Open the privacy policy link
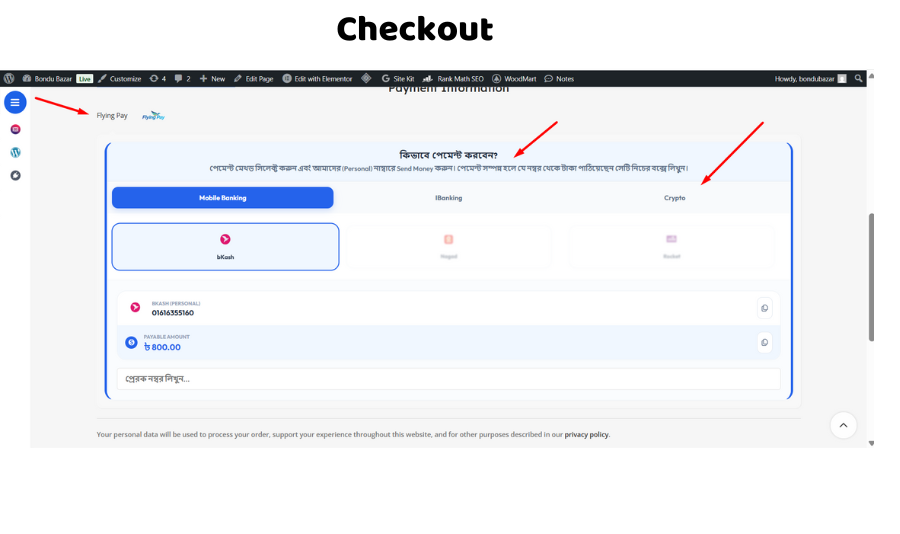The width and height of the screenshot is (900, 534). tap(587, 435)
